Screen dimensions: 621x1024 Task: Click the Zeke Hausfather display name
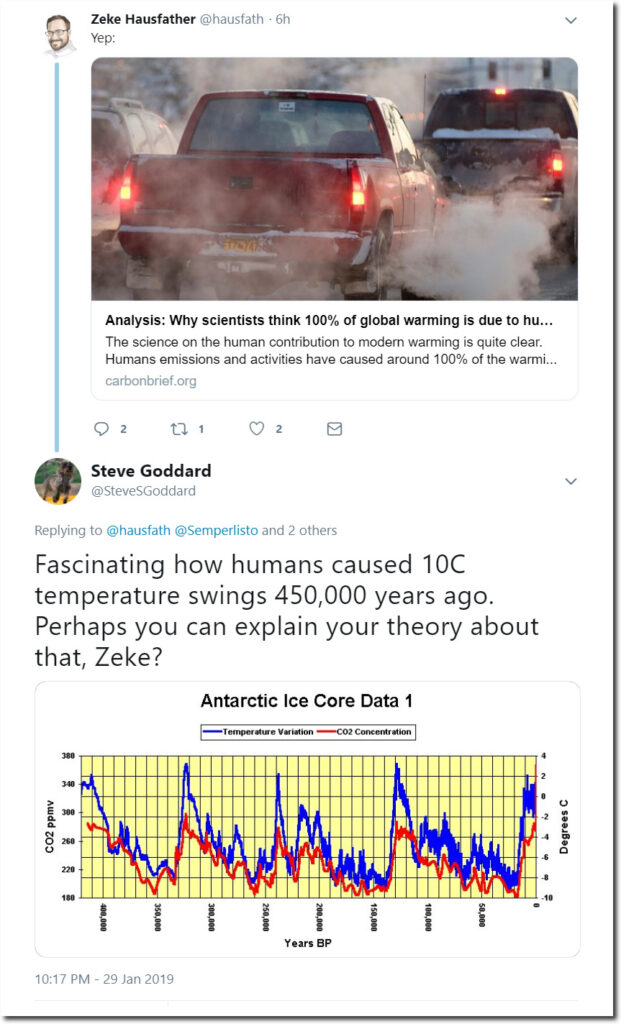point(143,19)
